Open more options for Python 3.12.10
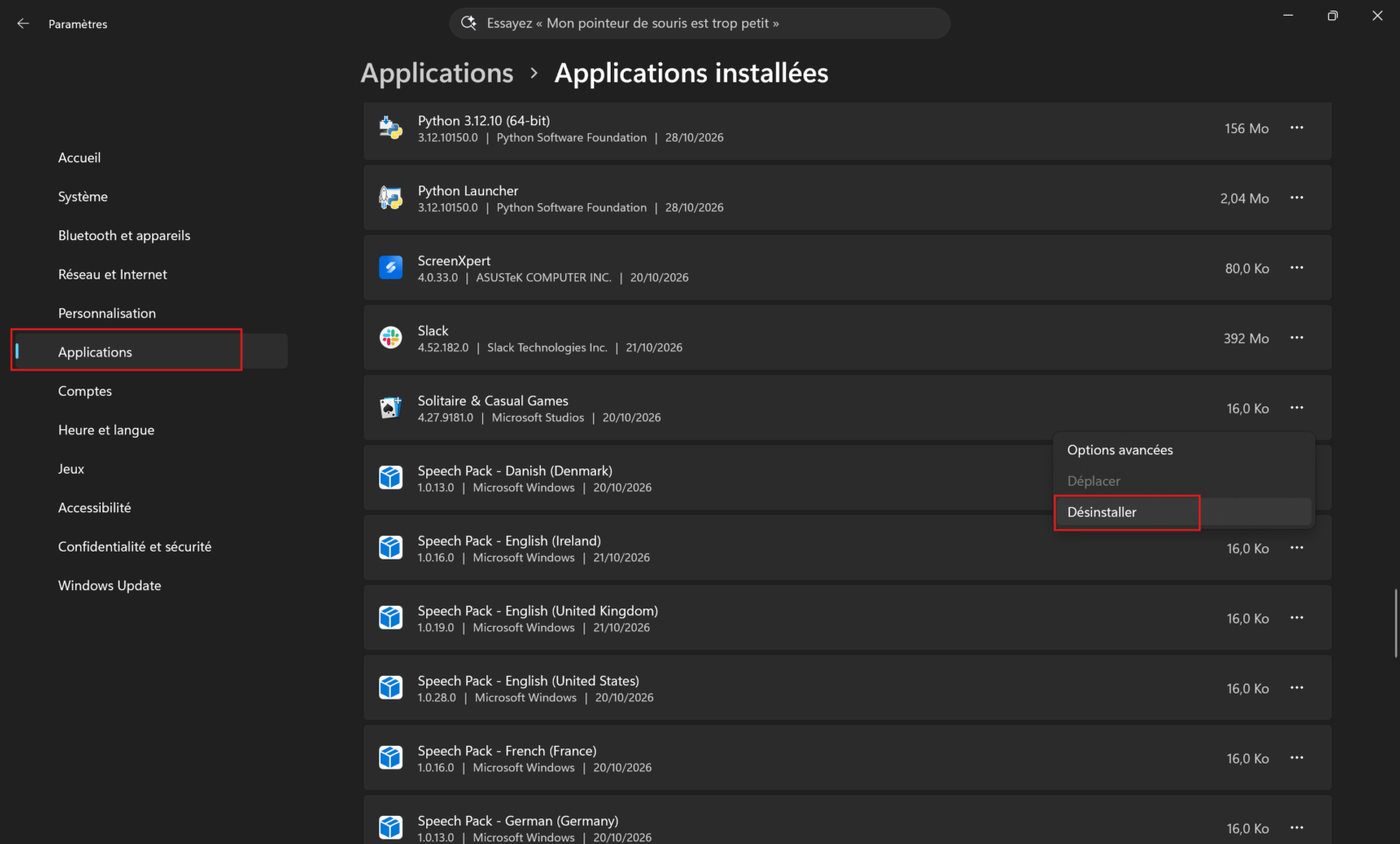 pos(1297,128)
